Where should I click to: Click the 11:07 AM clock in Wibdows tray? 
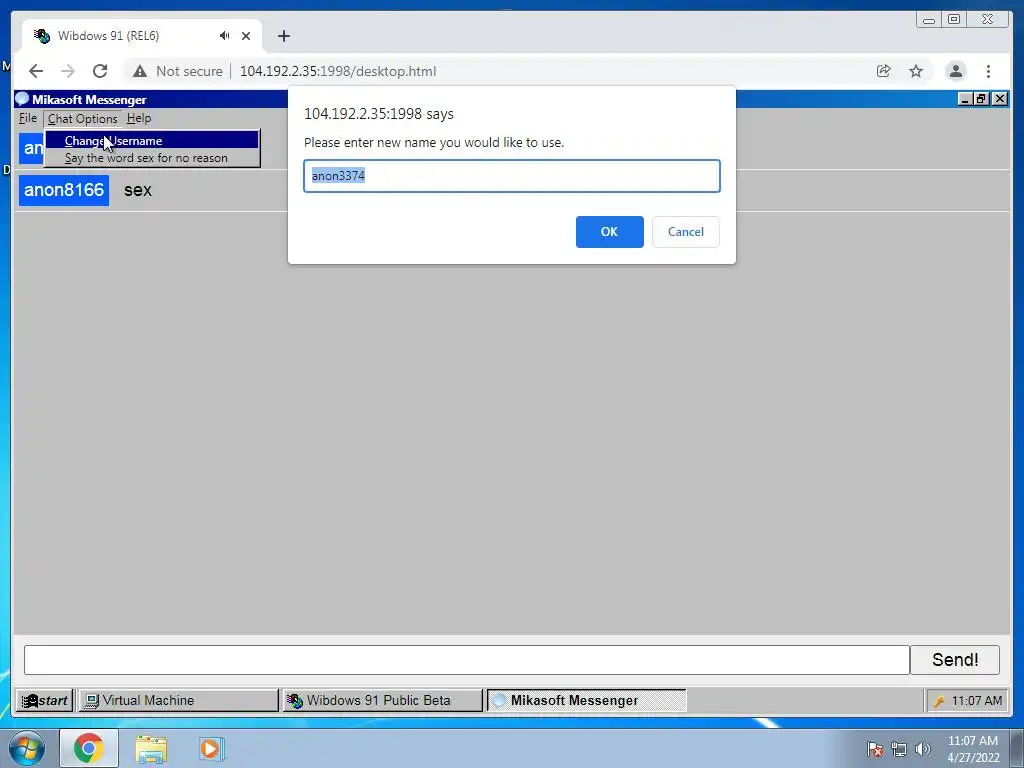(x=976, y=701)
